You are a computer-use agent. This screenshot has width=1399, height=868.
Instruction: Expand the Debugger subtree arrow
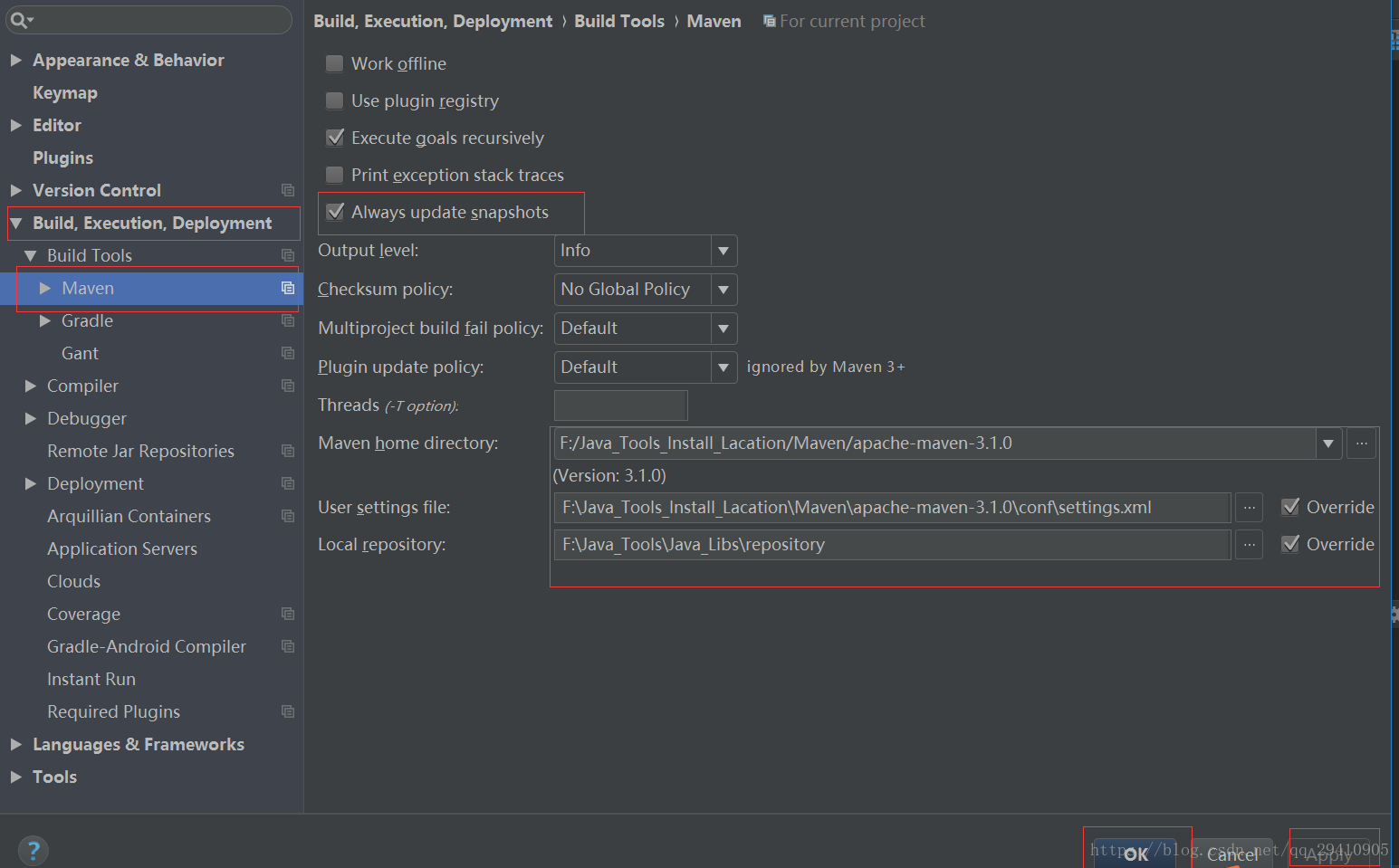coord(31,418)
